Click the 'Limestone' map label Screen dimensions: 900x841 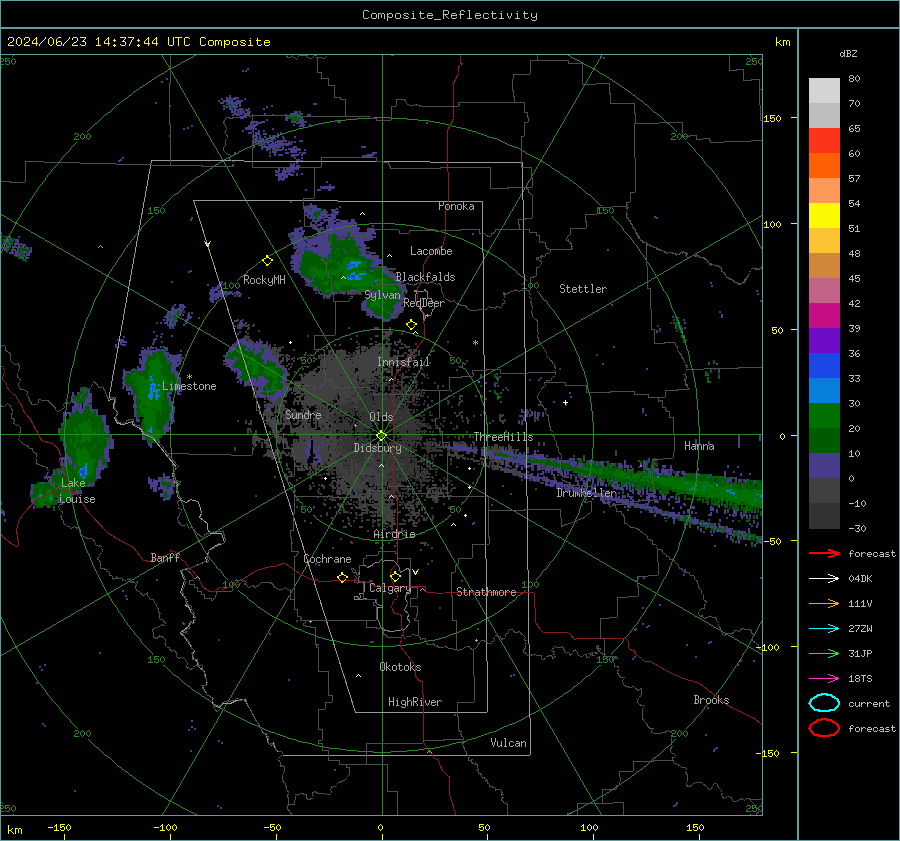click(189, 386)
